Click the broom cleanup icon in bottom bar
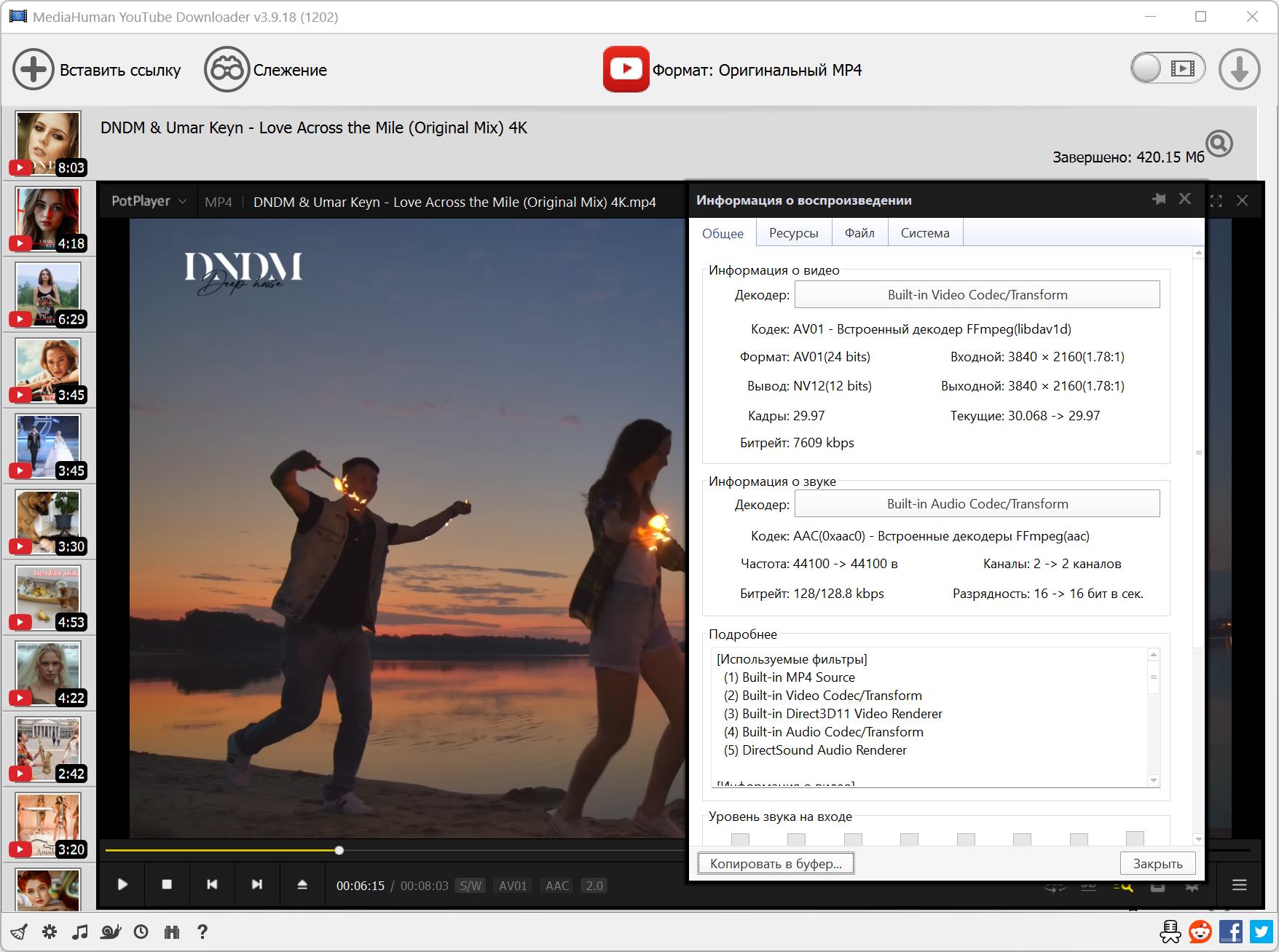This screenshot has width=1279, height=952. pos(19,932)
